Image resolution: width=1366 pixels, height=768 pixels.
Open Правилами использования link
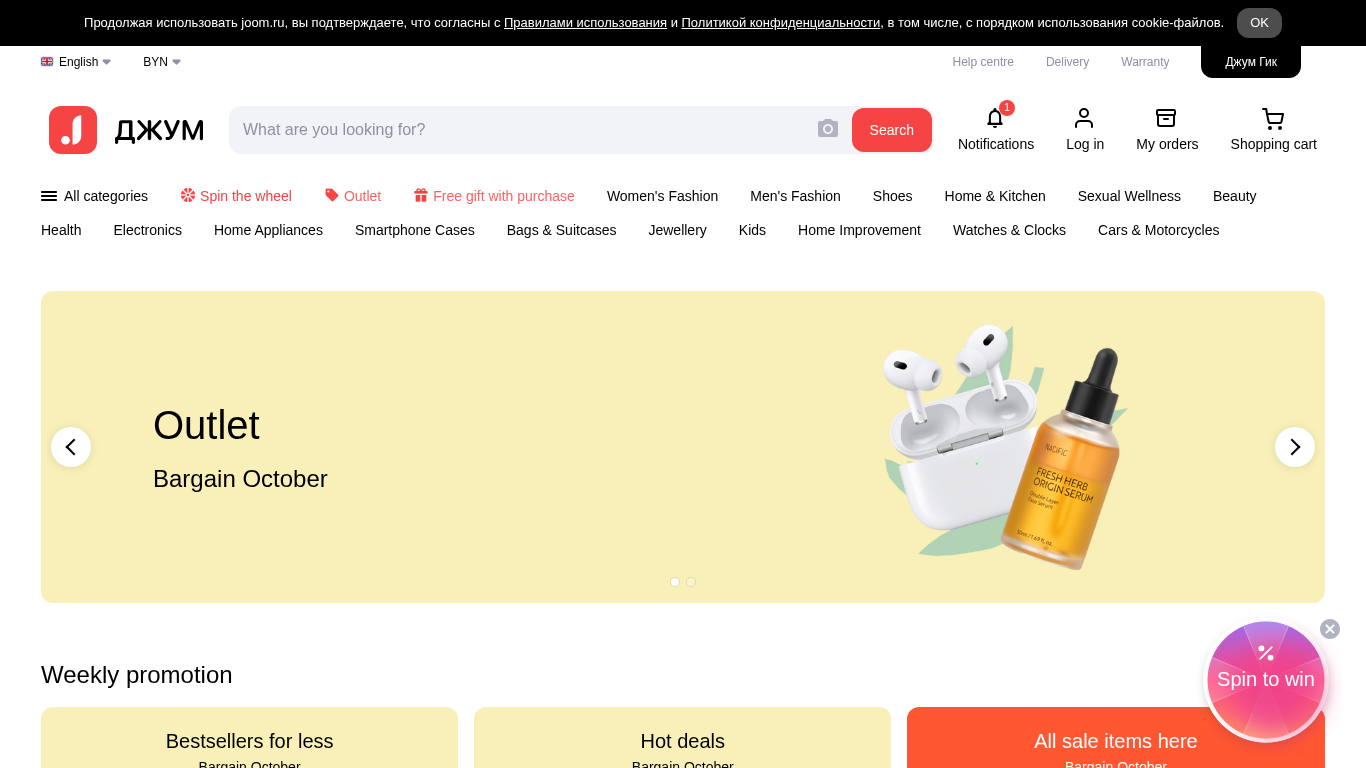(585, 23)
